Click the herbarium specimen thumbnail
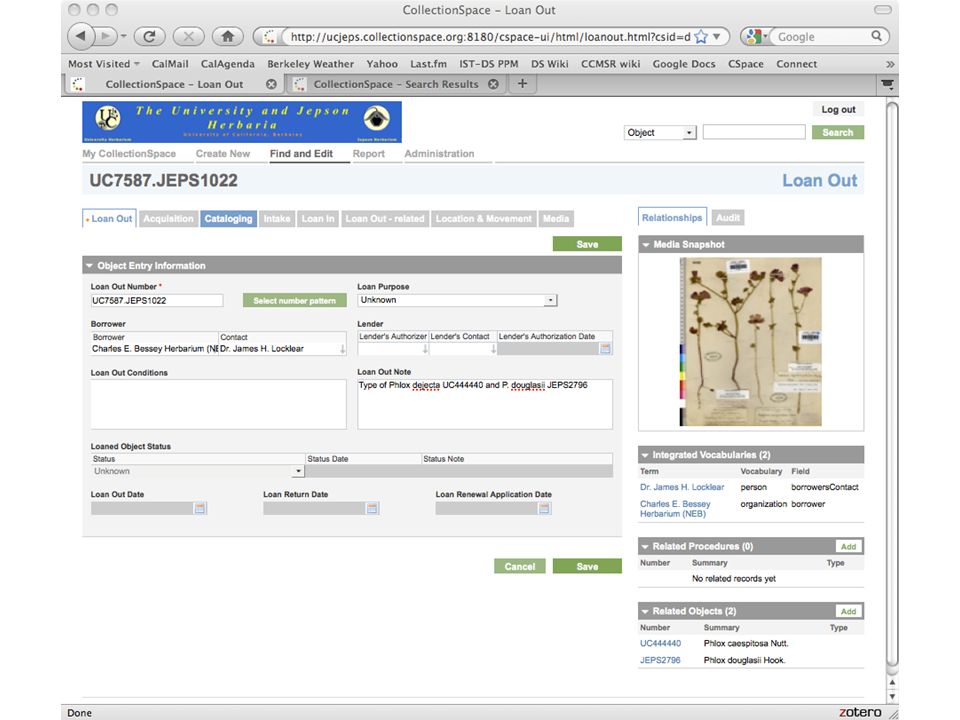This screenshot has height=720, width=960. [x=751, y=342]
